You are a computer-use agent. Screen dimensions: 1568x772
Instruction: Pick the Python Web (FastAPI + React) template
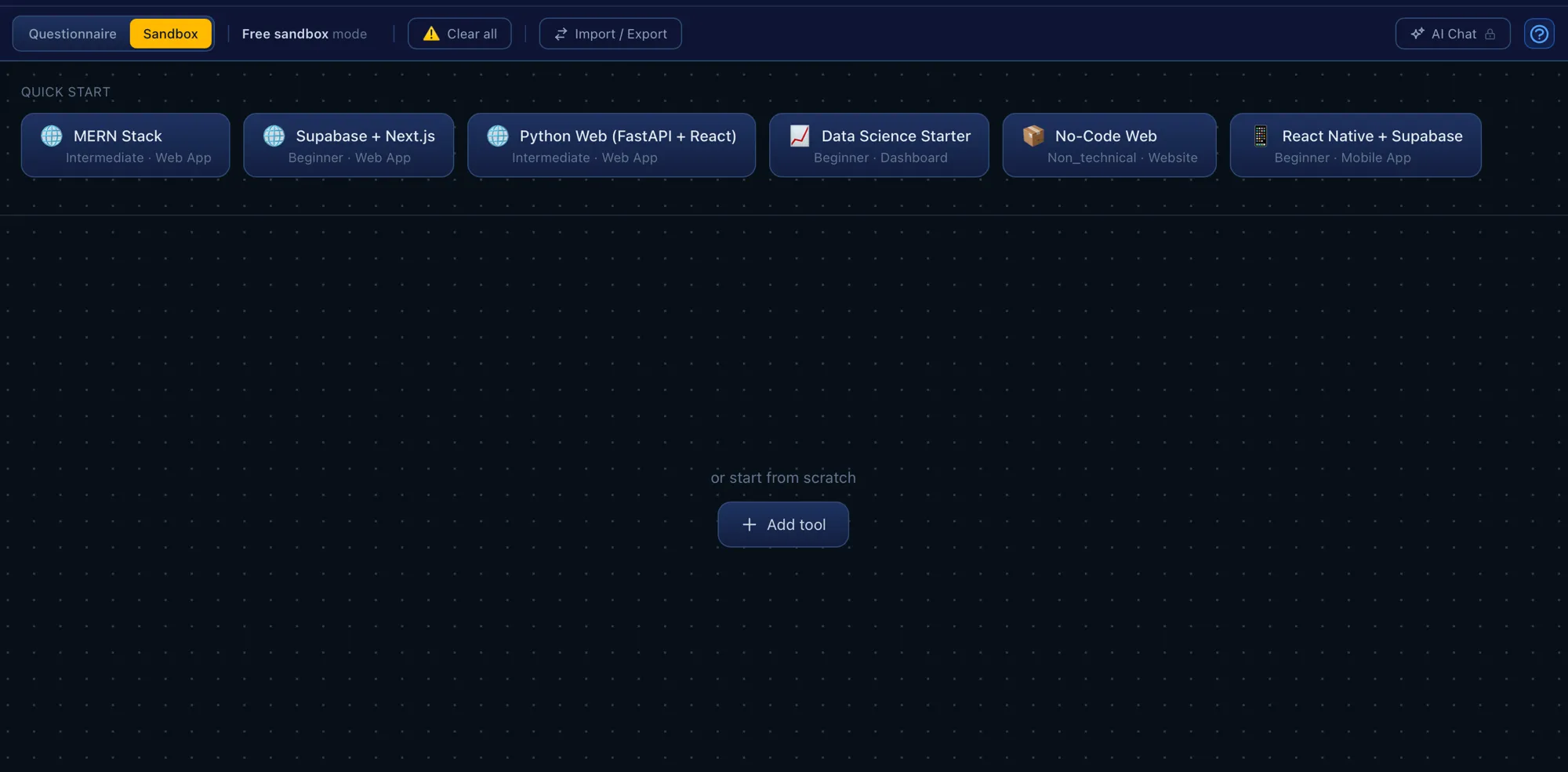click(x=612, y=145)
